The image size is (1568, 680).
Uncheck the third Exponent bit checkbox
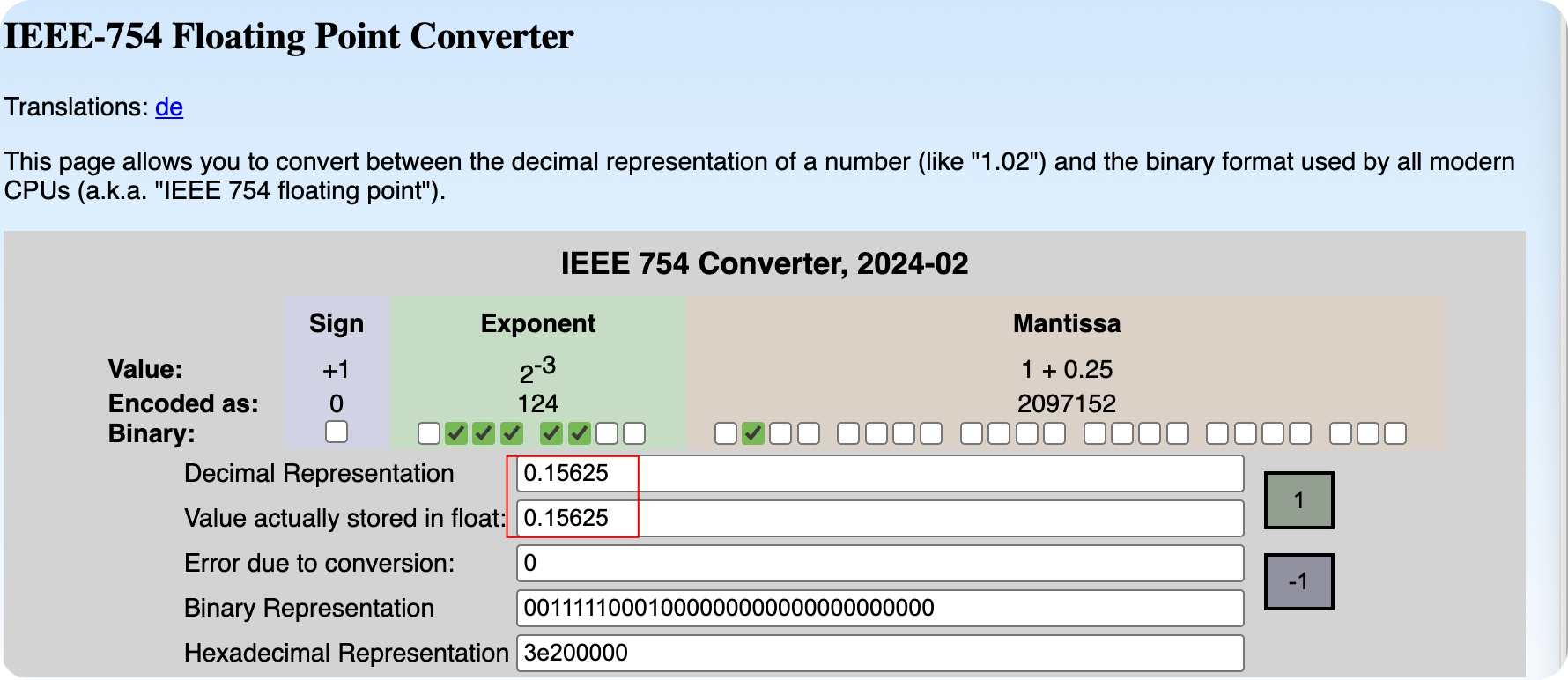click(x=484, y=433)
